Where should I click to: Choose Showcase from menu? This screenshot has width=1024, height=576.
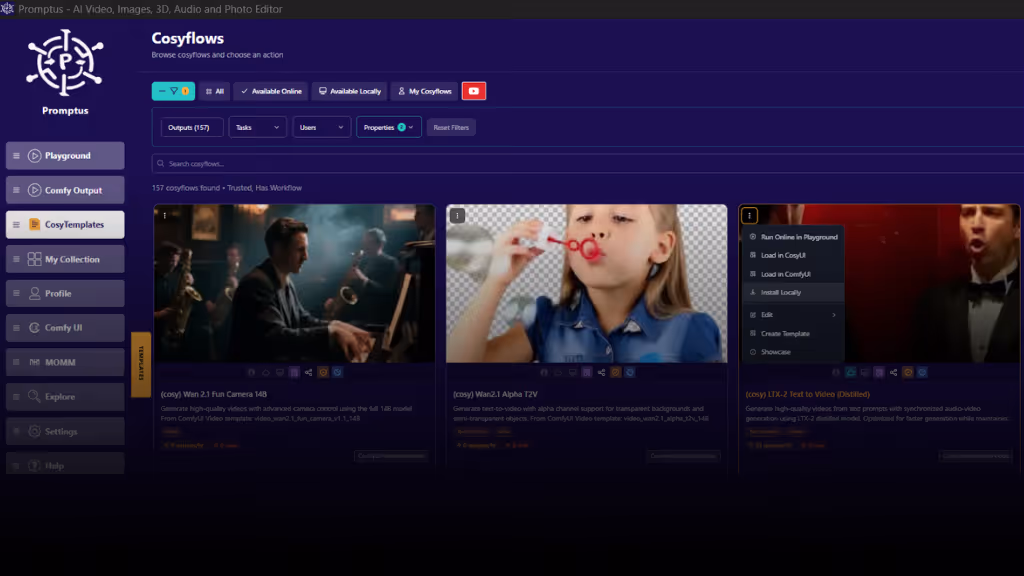793,352
